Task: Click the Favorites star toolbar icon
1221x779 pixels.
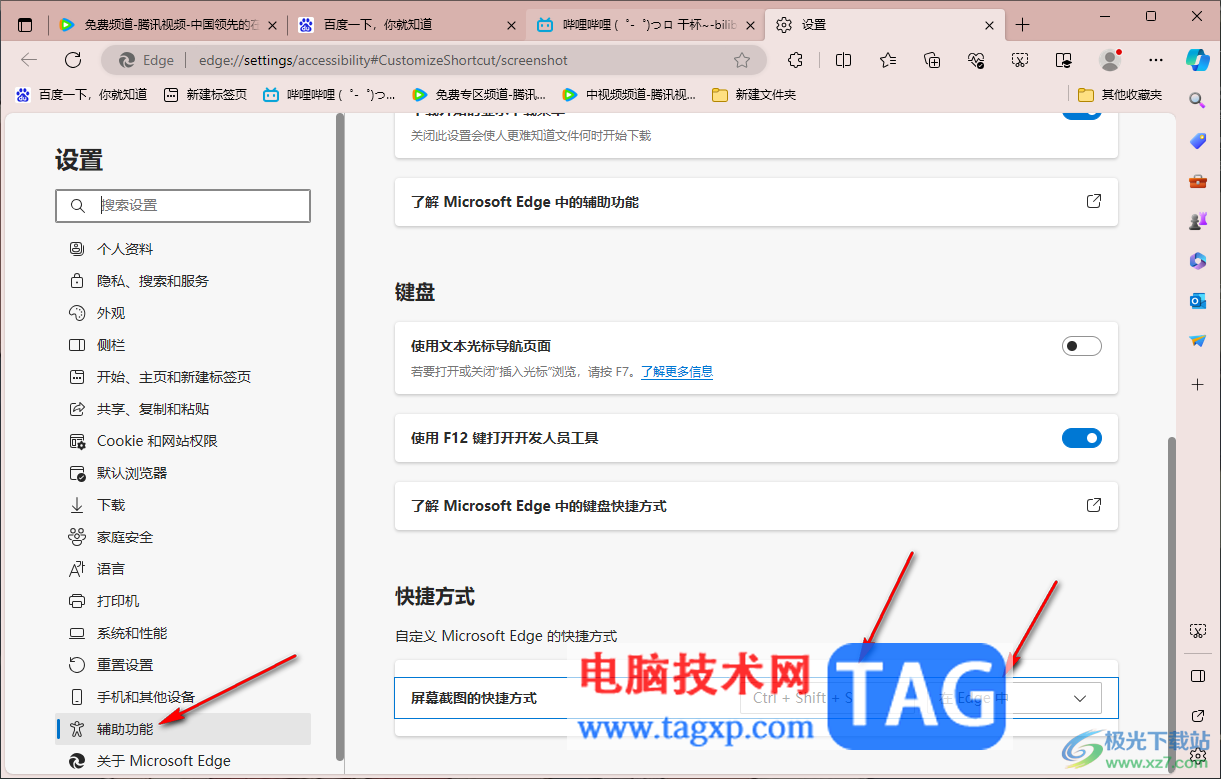Action: (x=888, y=60)
